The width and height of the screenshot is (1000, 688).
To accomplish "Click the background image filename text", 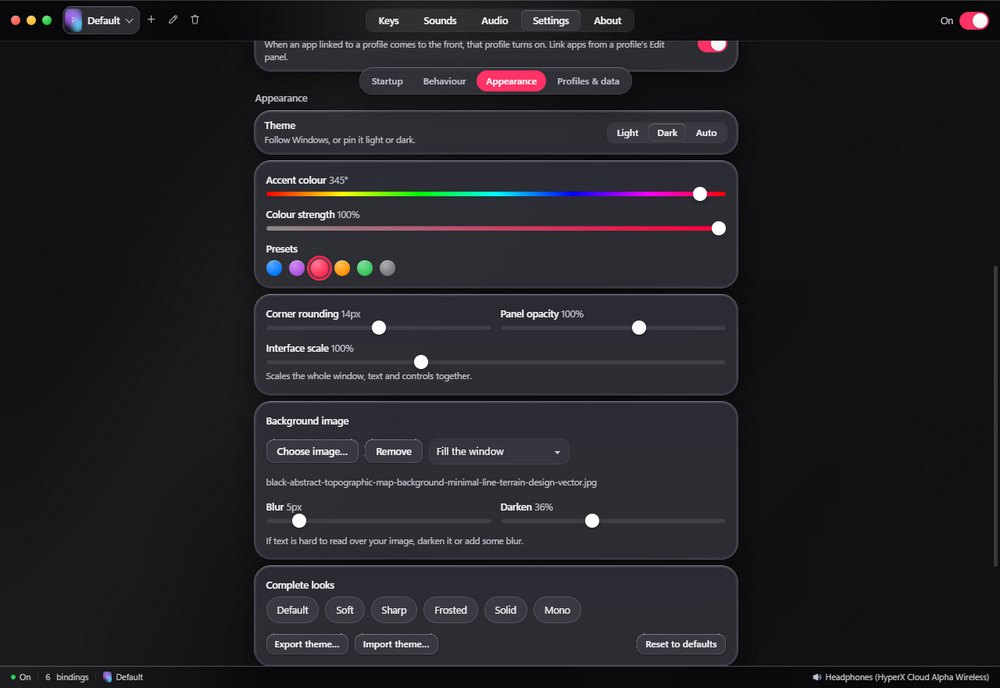I will 431,482.
